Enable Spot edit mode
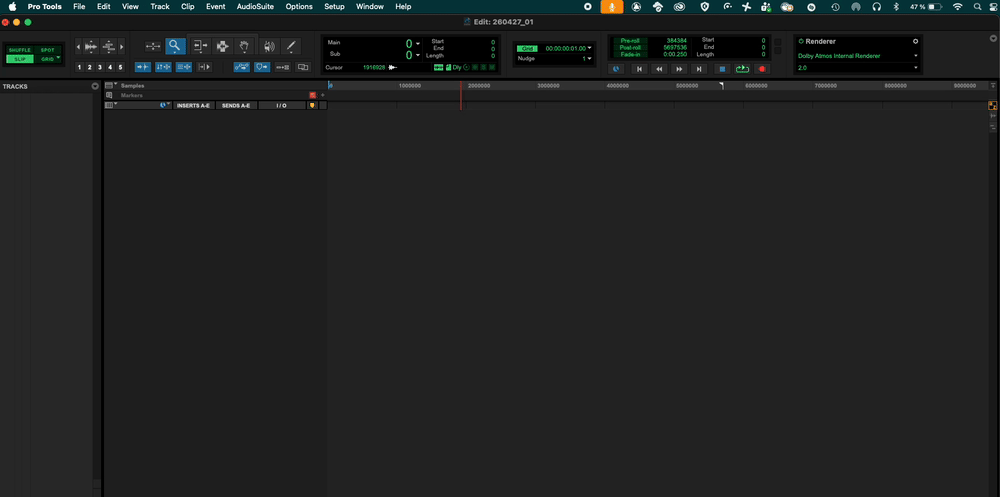1000x497 pixels. [48, 50]
